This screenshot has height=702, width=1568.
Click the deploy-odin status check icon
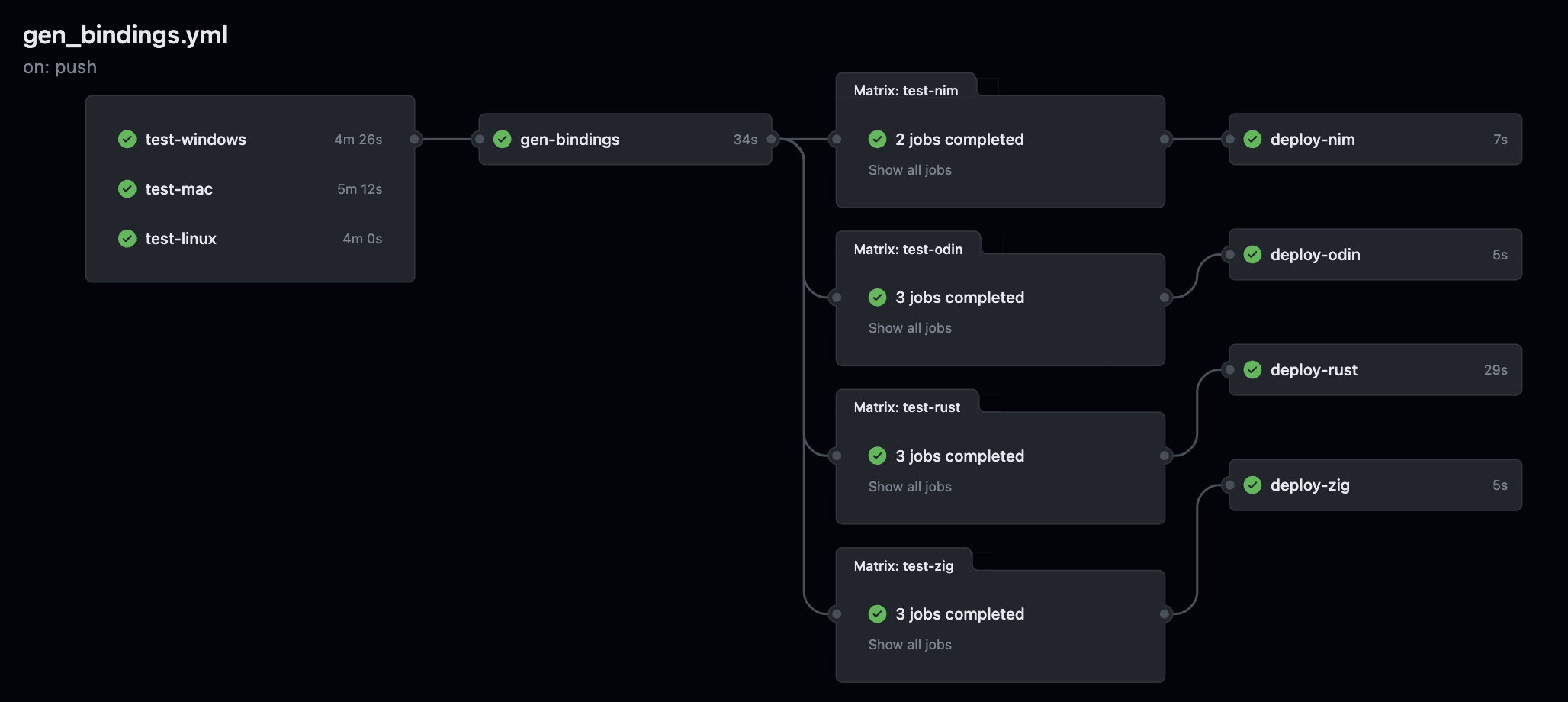pos(1252,254)
